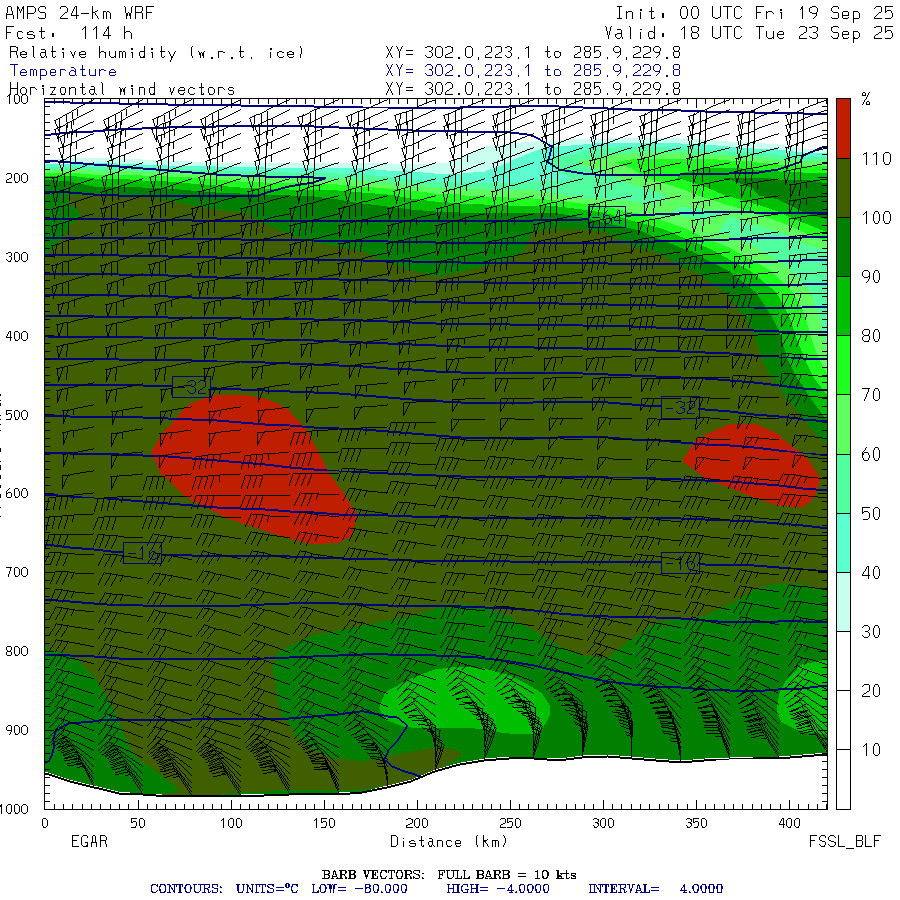Click the EGAR station label
This screenshot has width=900, height=900.
coord(89,841)
